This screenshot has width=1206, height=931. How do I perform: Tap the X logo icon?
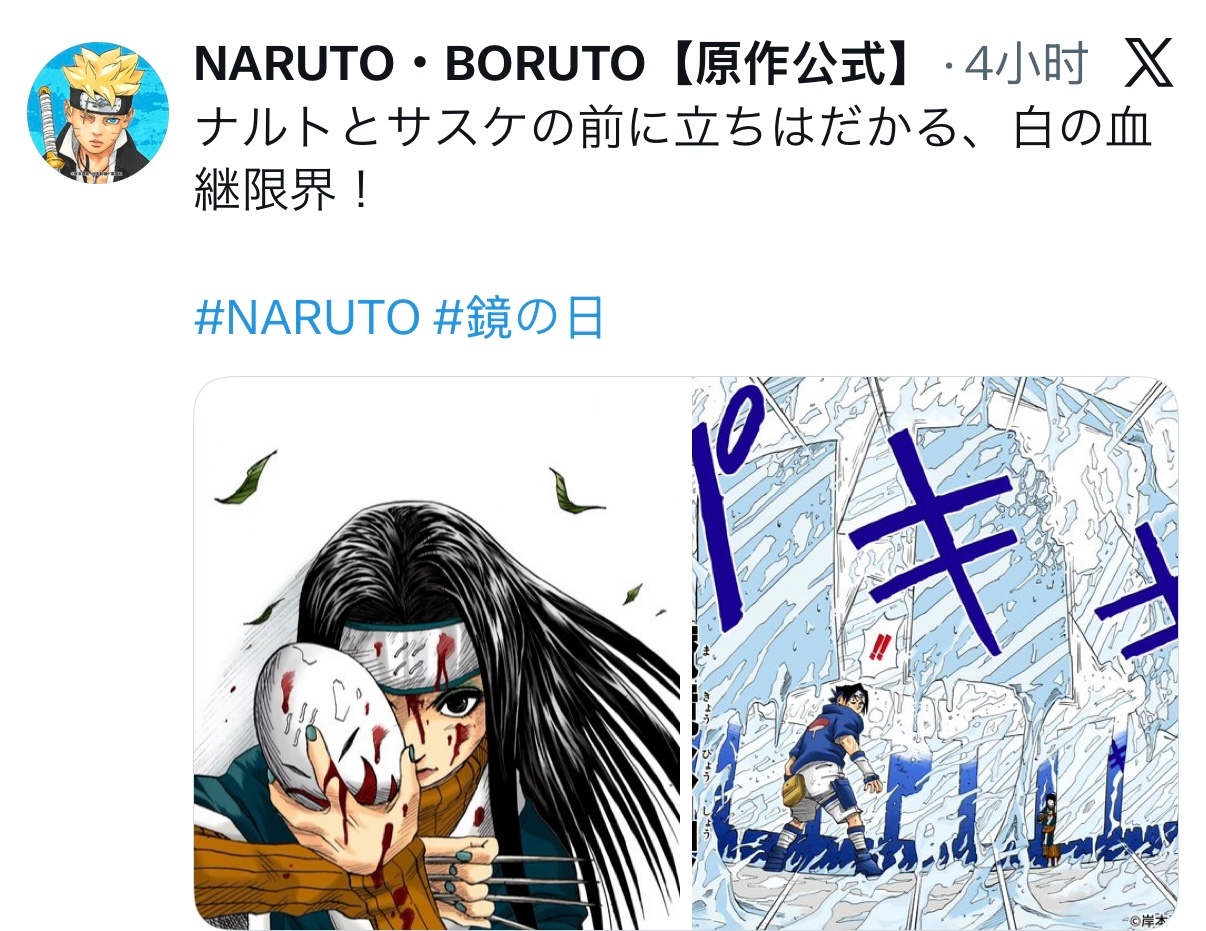click(x=1148, y=65)
